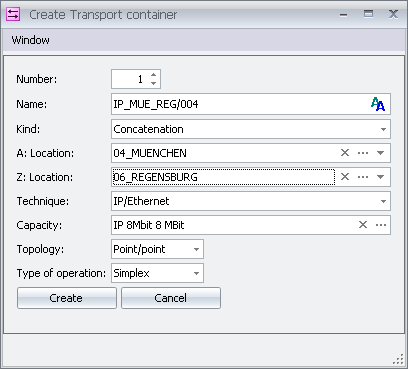Viewport: 408px width, 369px height.
Task: Expand the A: Location dropdown arrow
Action: click(x=380, y=153)
